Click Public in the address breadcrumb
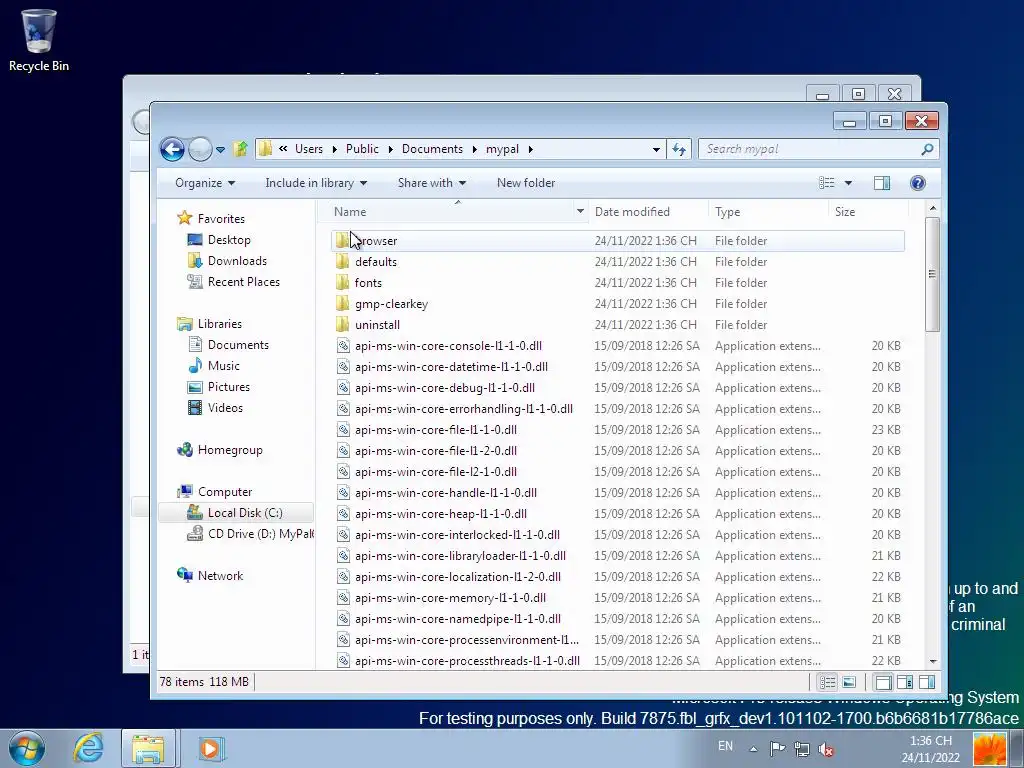The width and height of the screenshot is (1024, 768). (x=362, y=149)
